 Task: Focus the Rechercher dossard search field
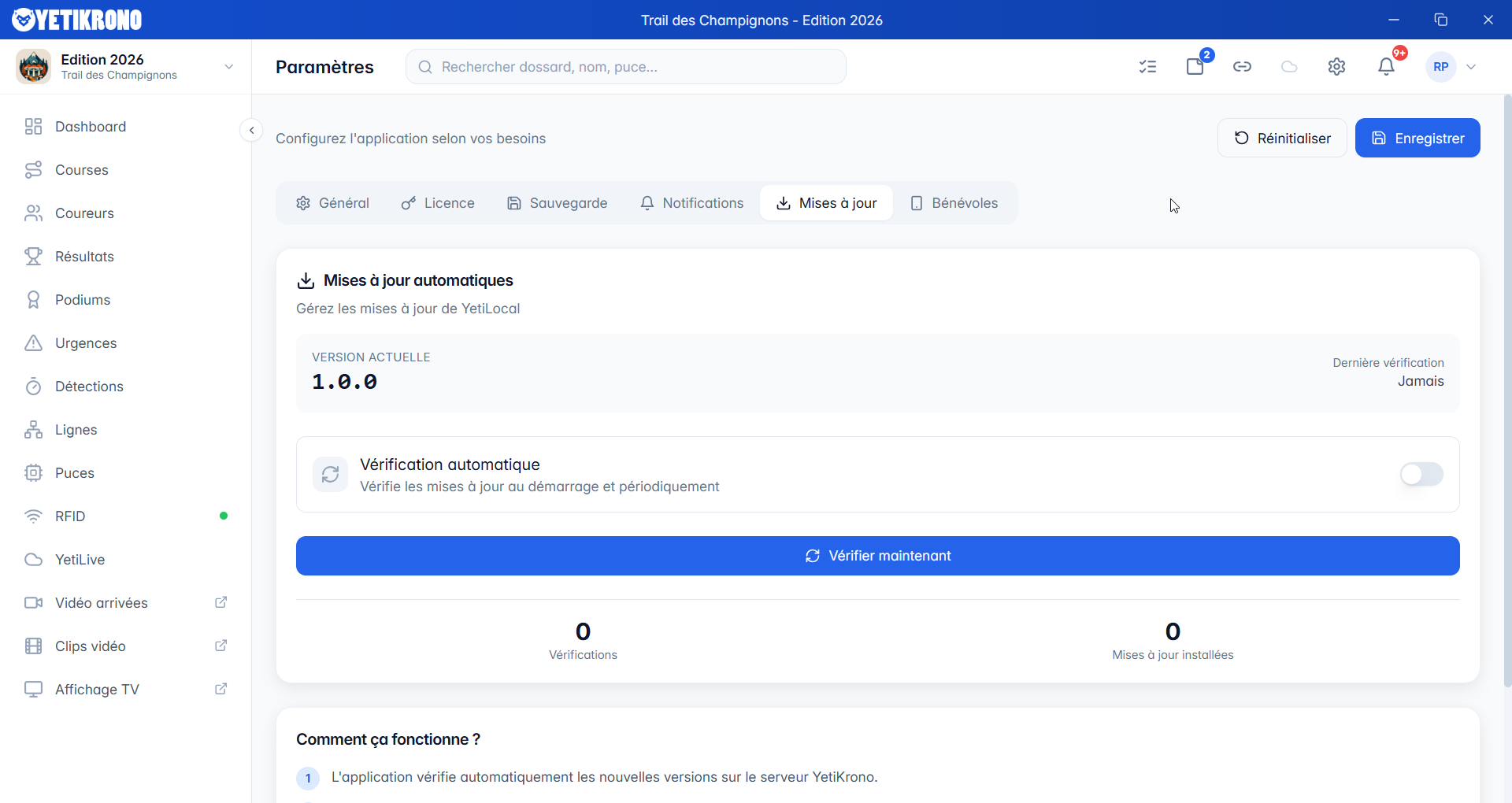626,67
